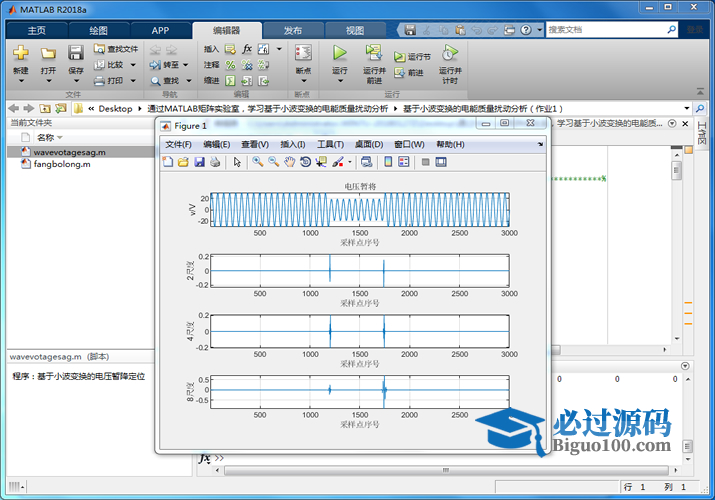Collapse the ribbon with the corner arrow
This screenshot has width=715, height=500.
pyautogui.click(x=700, y=92)
